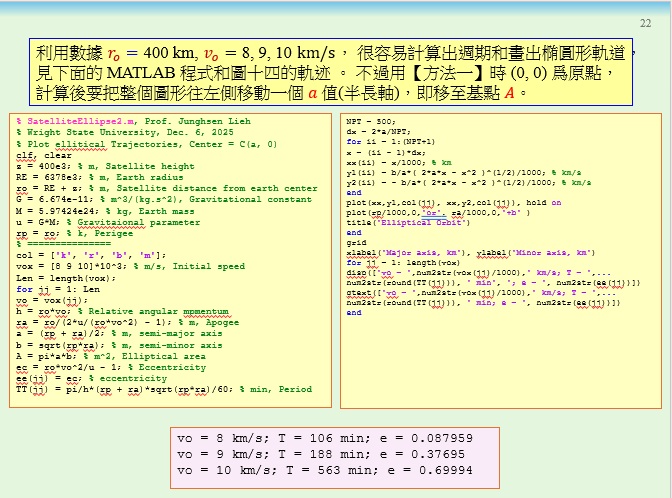Click the xlabel 'Major axis, km' line
Image resolution: width=672 pixels, height=498 pixels.
tap(470, 253)
